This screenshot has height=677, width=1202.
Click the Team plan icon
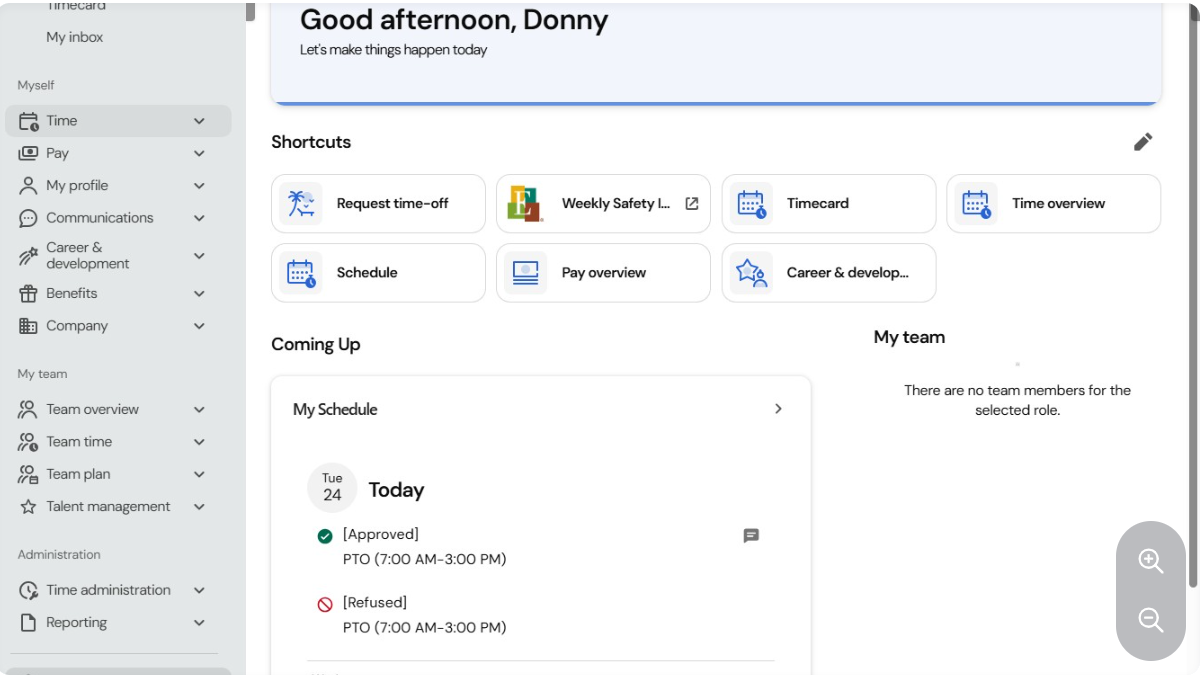tap(28, 474)
